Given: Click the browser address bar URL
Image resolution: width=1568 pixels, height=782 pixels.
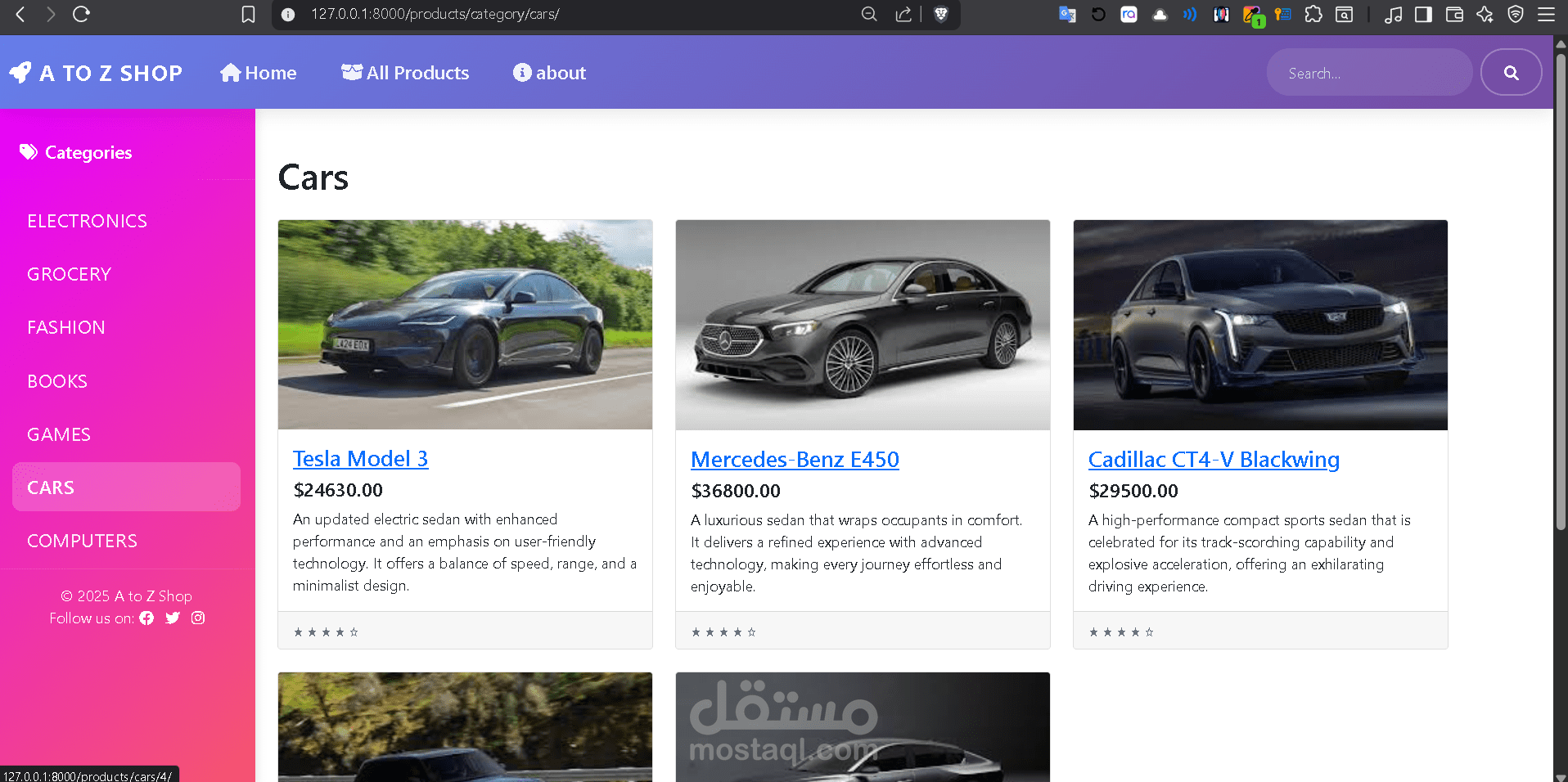Looking at the screenshot, I should tap(435, 14).
